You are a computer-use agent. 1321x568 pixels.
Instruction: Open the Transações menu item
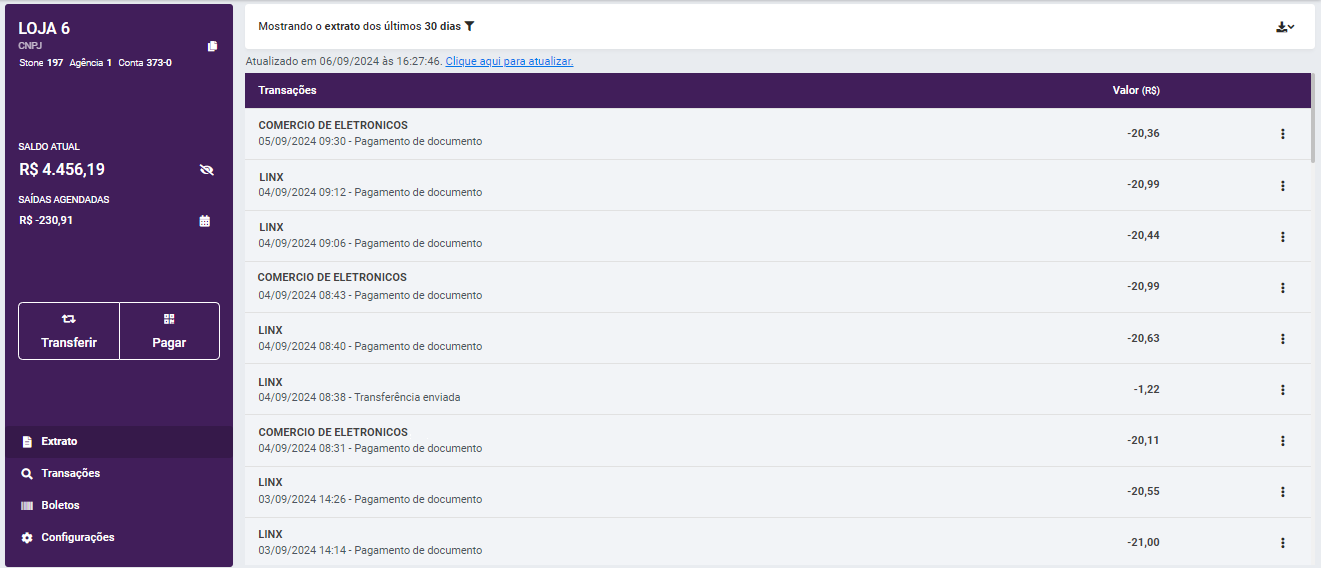click(x=119, y=473)
